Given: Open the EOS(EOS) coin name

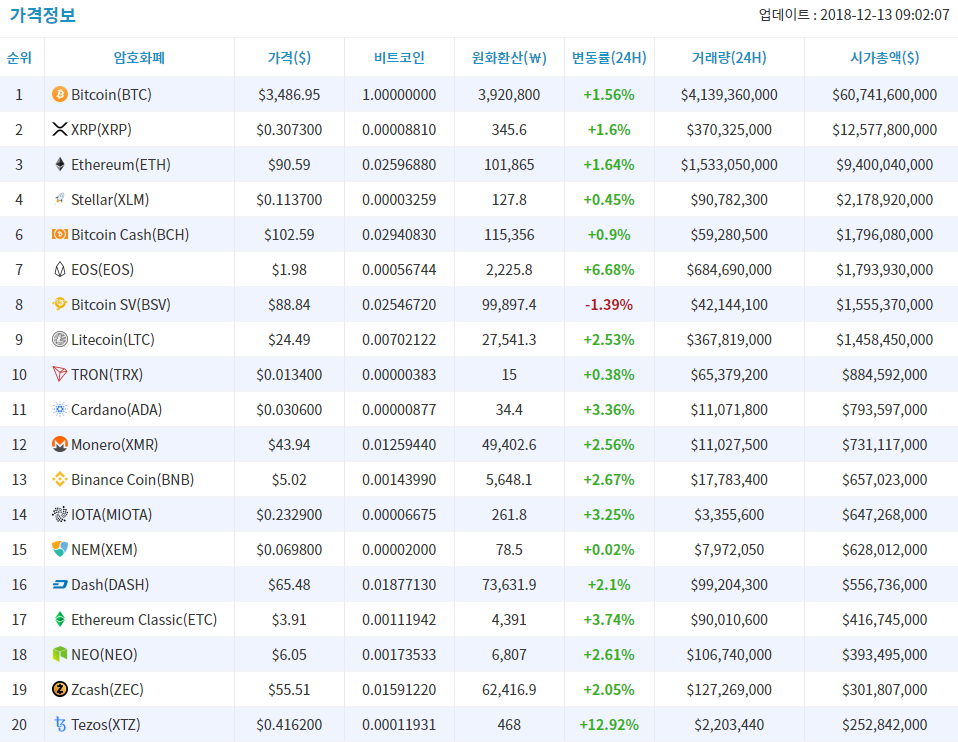Looking at the screenshot, I should point(103,269).
